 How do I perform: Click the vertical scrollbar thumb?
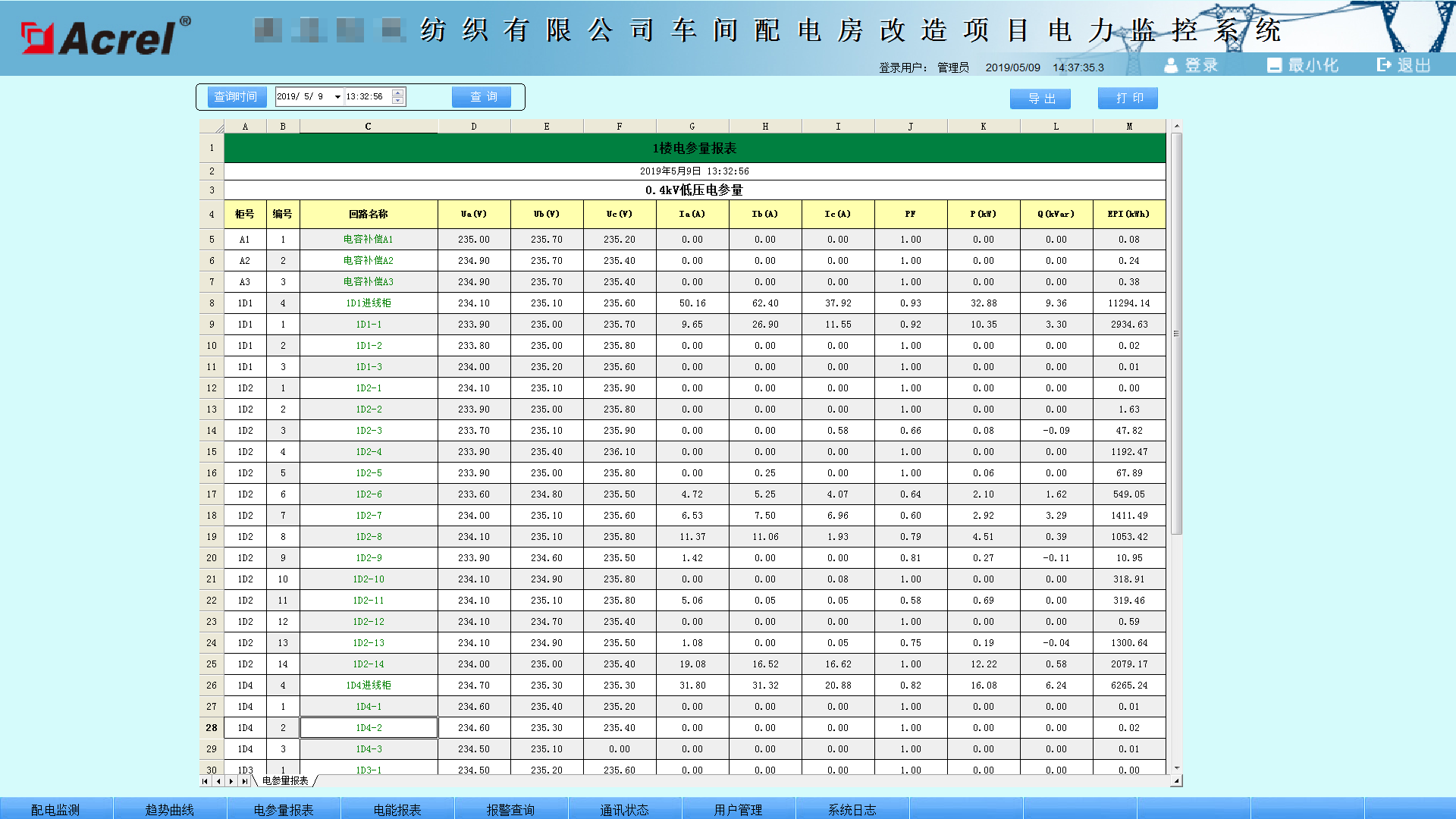(x=1176, y=334)
